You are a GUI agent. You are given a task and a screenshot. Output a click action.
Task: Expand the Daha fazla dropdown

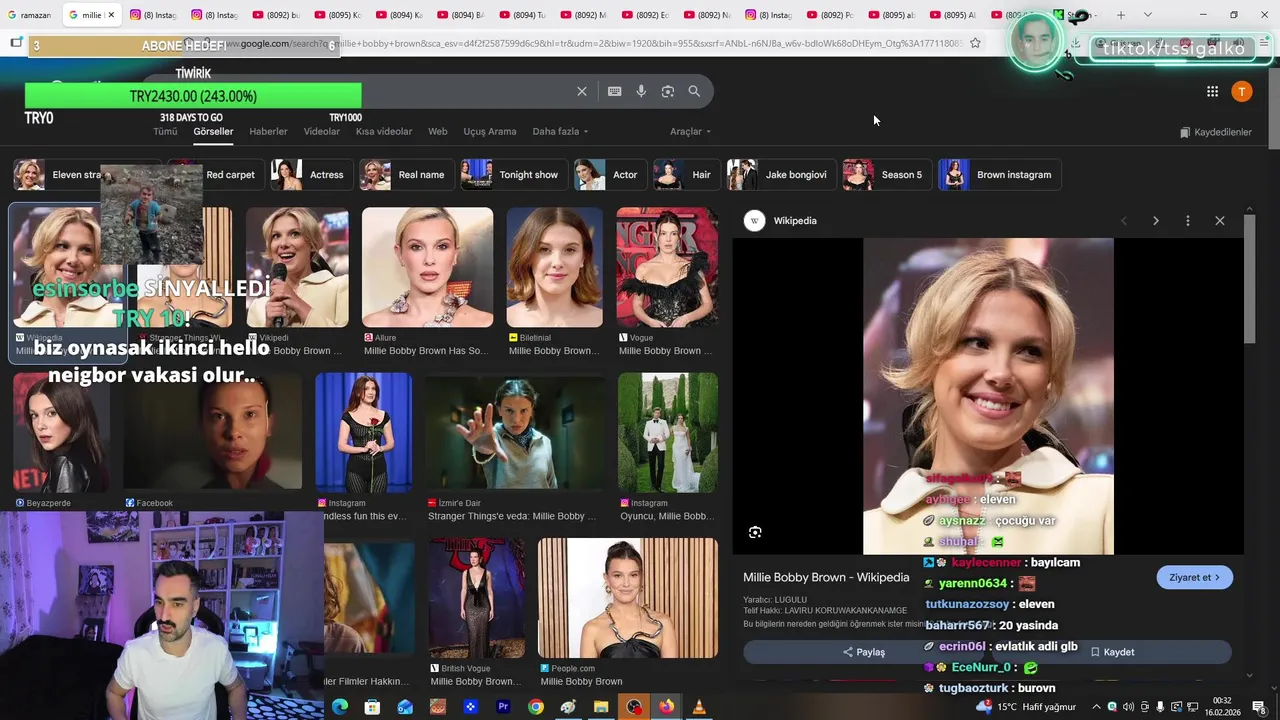click(x=560, y=131)
